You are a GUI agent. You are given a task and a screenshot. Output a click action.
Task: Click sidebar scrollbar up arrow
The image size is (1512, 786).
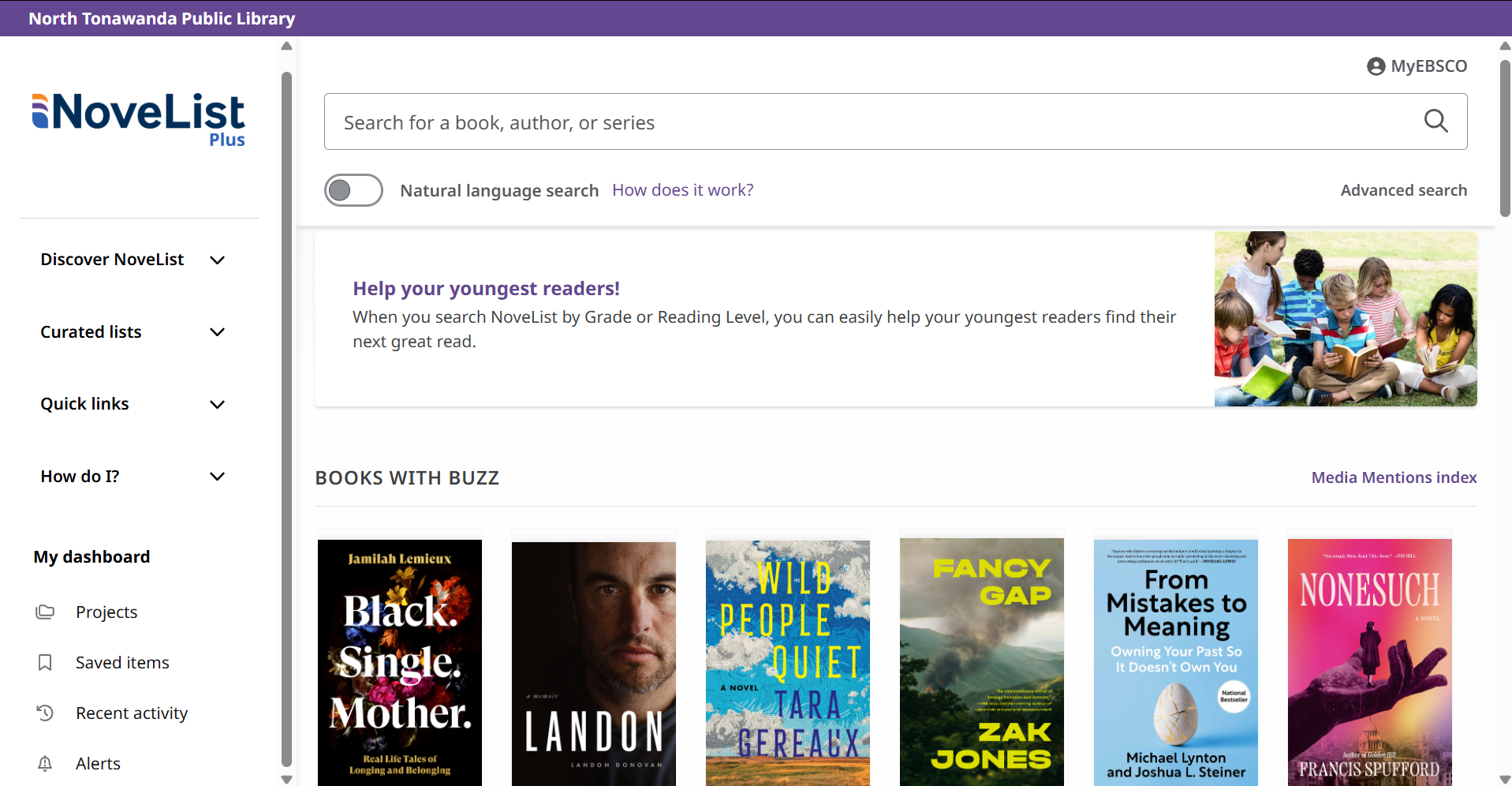pyautogui.click(x=286, y=46)
